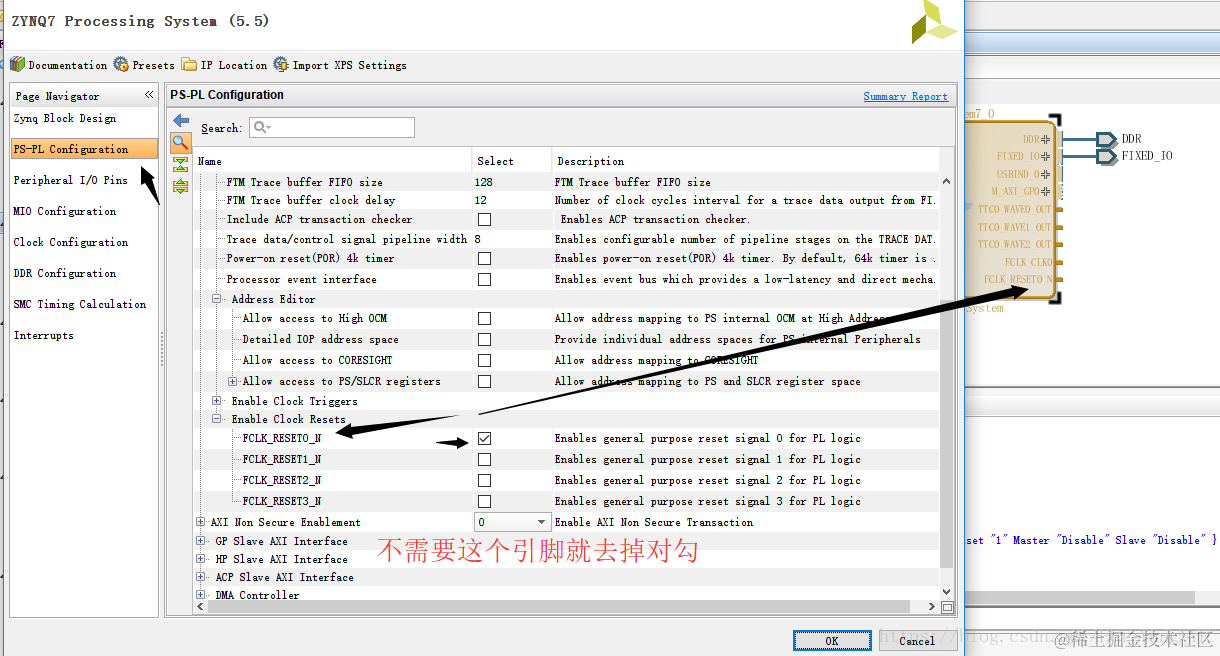1220x656 pixels.
Task: Toggle the magnifier search icon
Action: [x=181, y=142]
